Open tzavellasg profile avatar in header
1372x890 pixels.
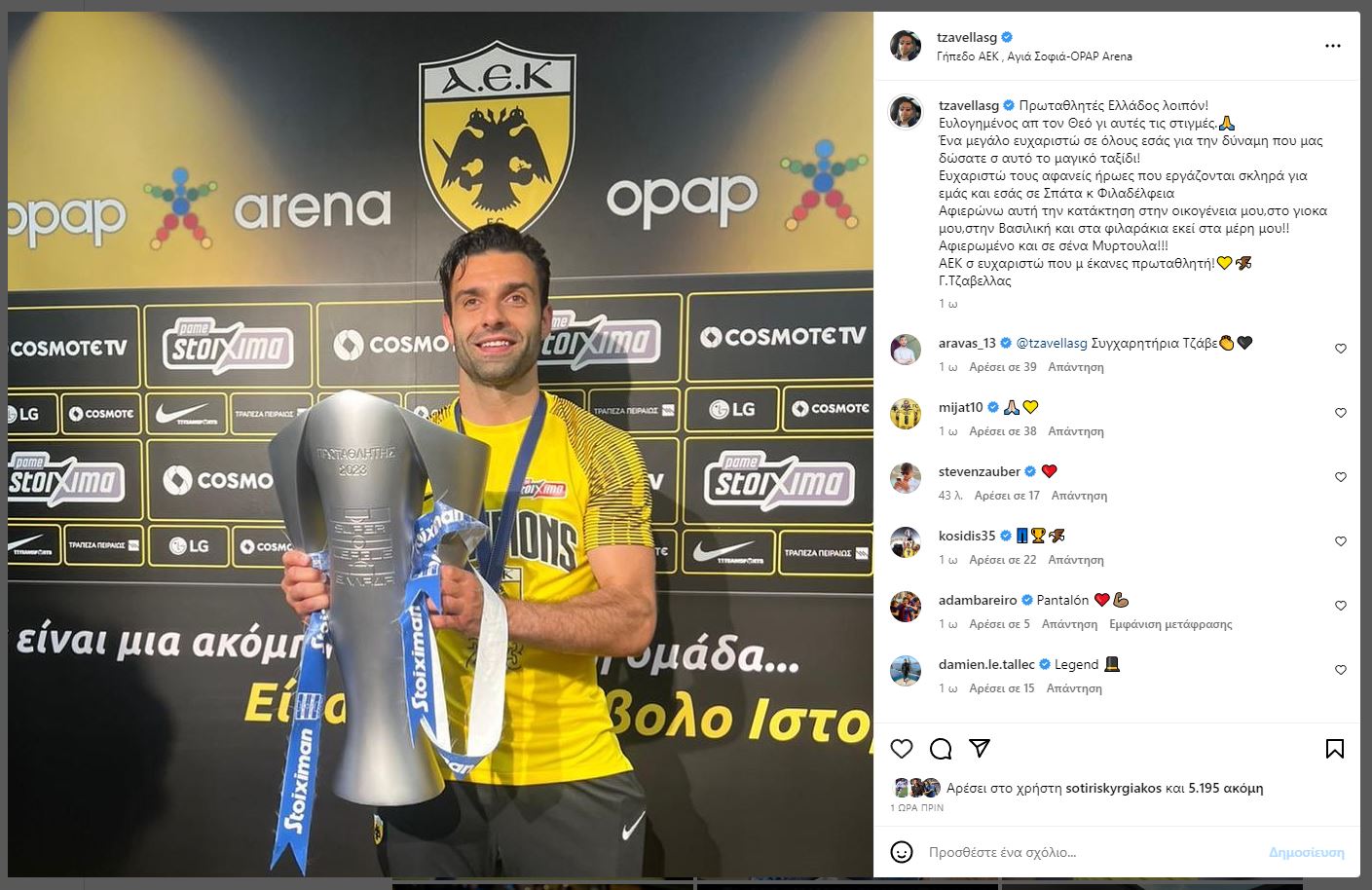(906, 46)
